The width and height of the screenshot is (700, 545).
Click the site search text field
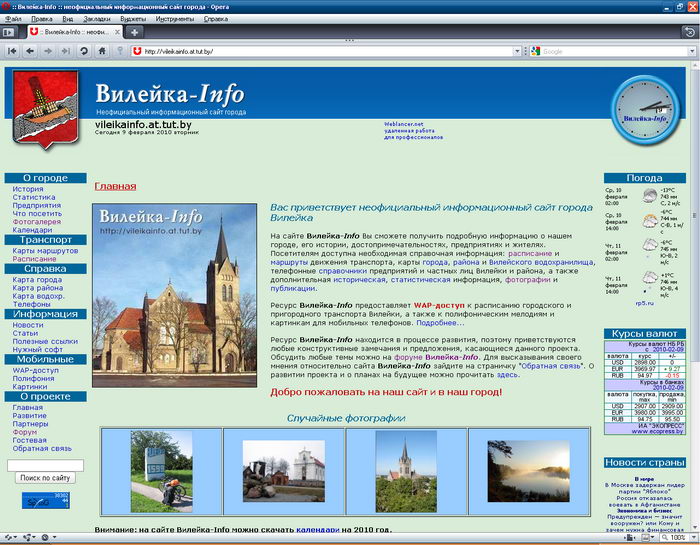[x=46, y=465]
